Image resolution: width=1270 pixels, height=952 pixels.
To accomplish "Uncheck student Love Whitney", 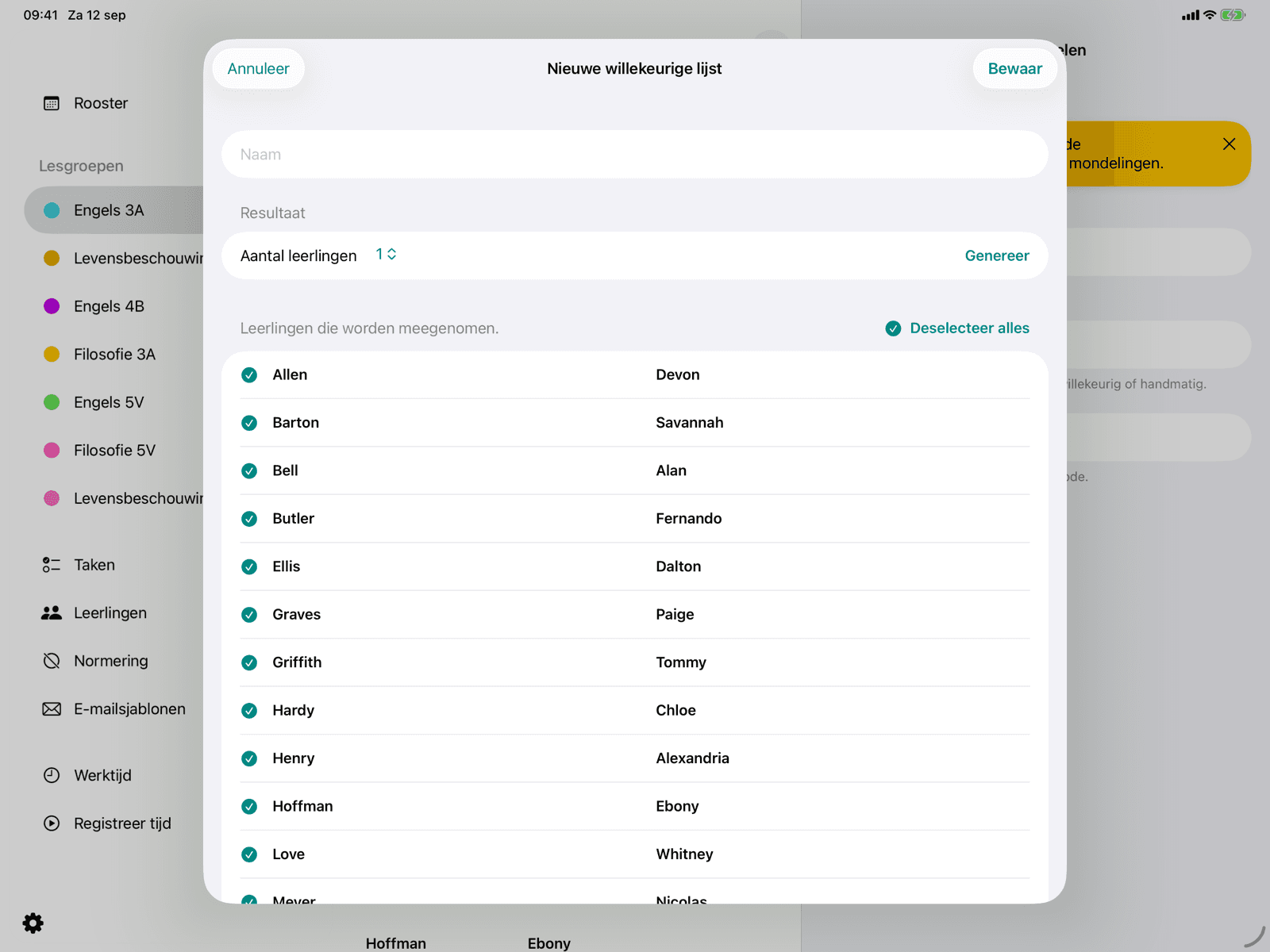I will [249, 854].
